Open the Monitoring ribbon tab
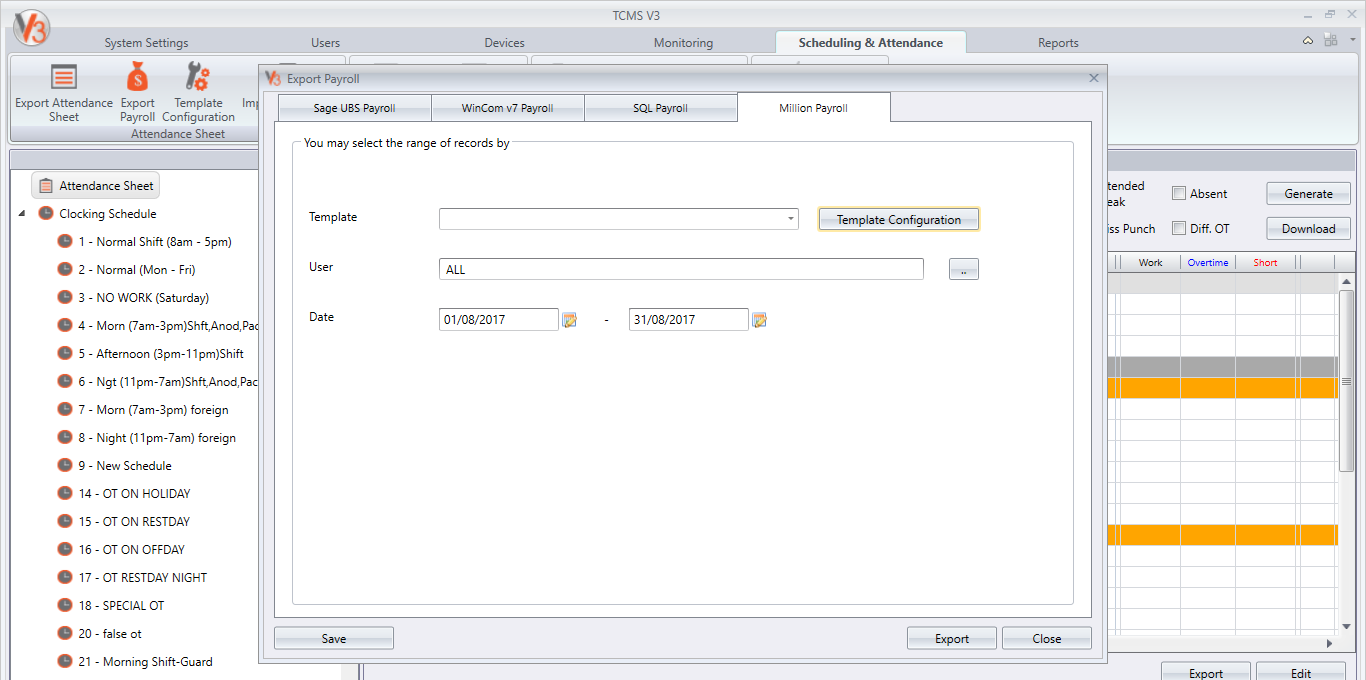Image resolution: width=1366 pixels, height=680 pixels. (x=683, y=43)
